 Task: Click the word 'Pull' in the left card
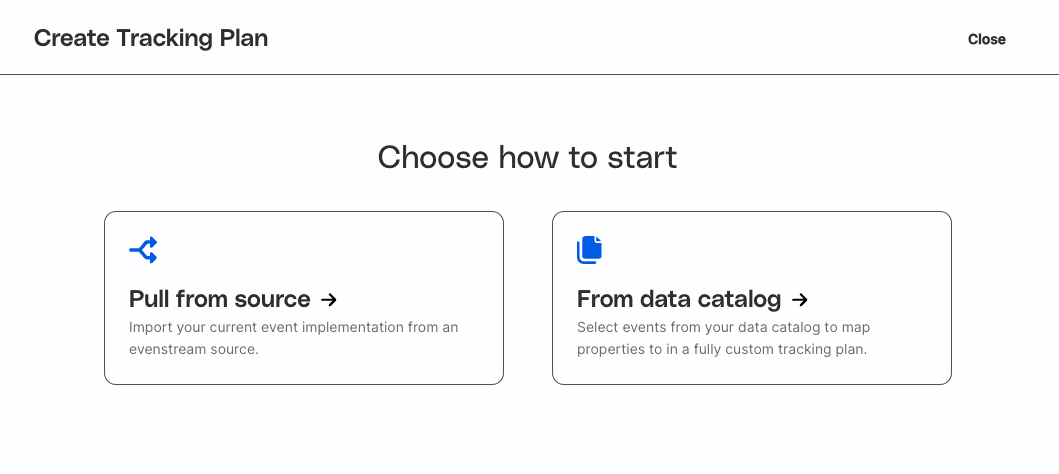(149, 299)
